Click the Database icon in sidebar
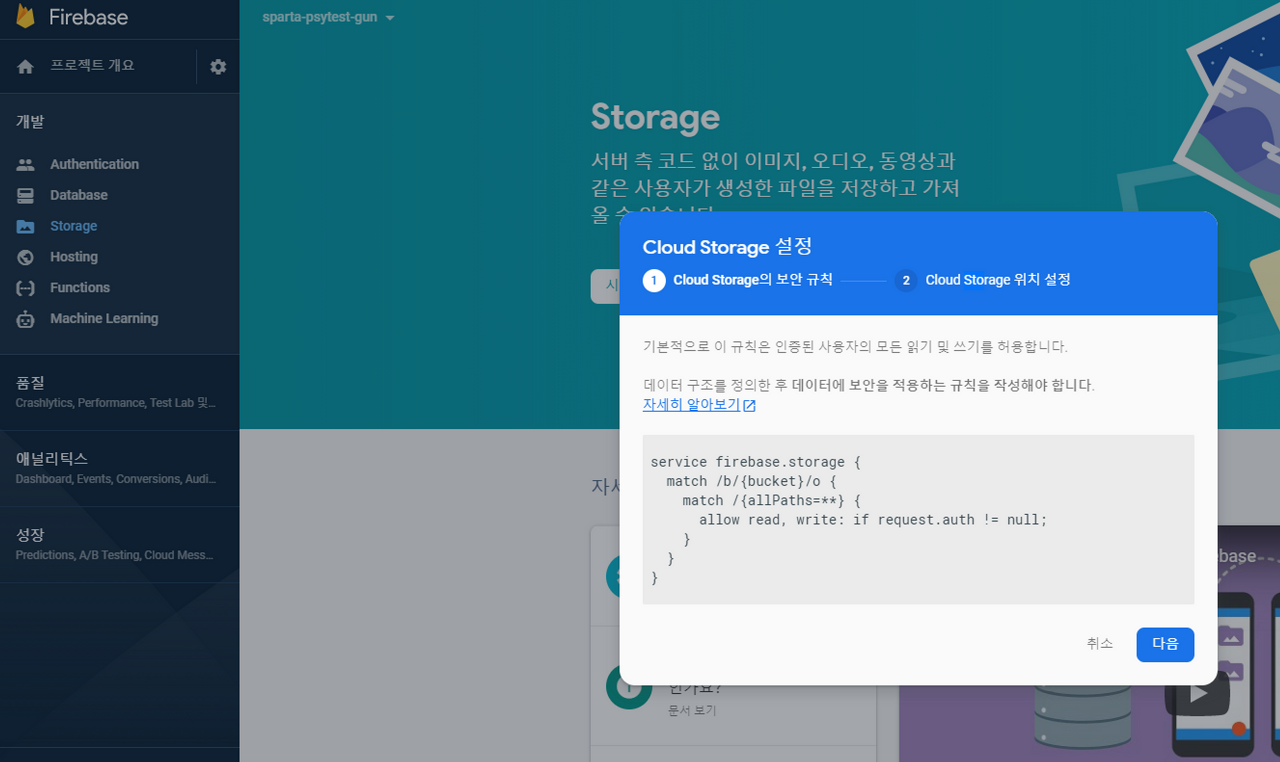This screenshot has width=1280, height=762. (26, 195)
